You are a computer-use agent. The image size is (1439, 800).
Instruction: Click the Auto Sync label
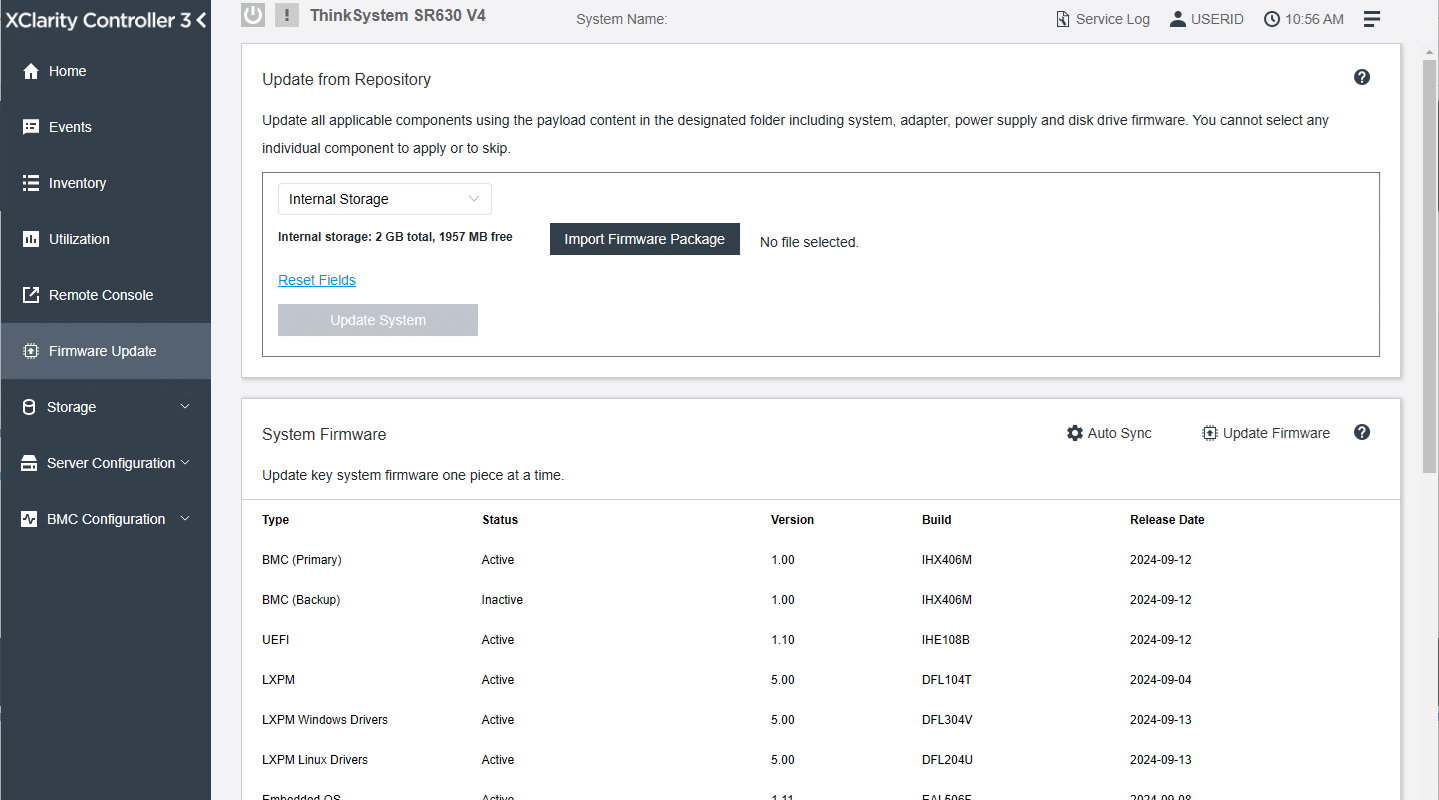click(1120, 433)
